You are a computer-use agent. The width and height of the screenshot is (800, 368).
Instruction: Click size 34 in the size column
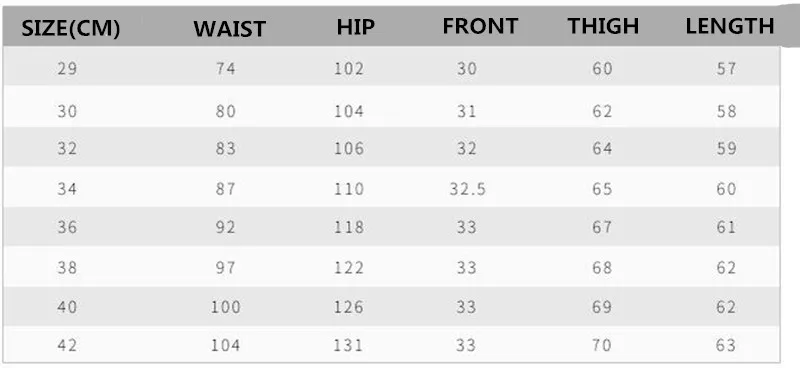point(67,189)
